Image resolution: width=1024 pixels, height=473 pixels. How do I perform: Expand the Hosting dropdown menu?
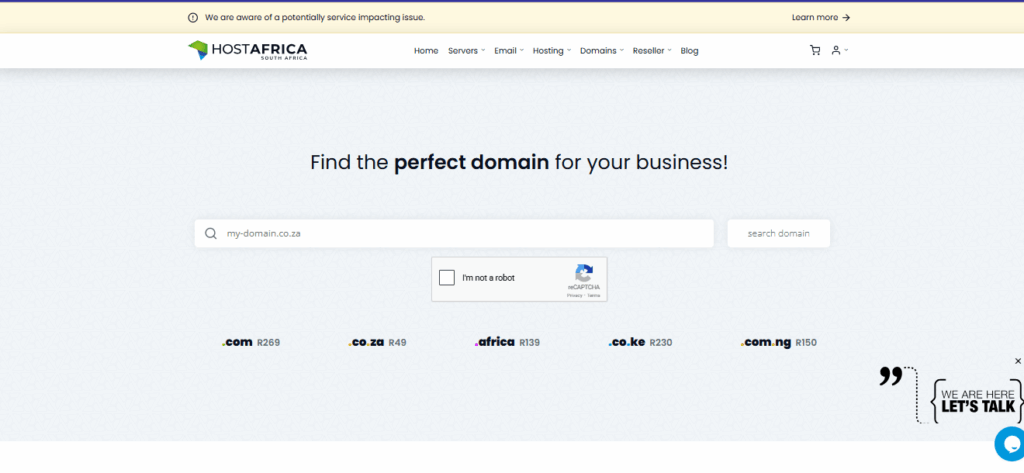552,50
